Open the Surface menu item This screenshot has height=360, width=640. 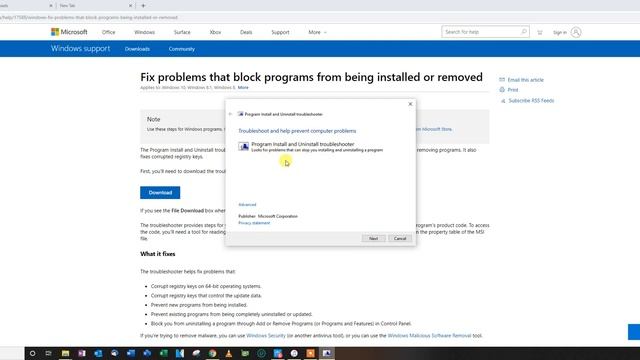click(182, 32)
